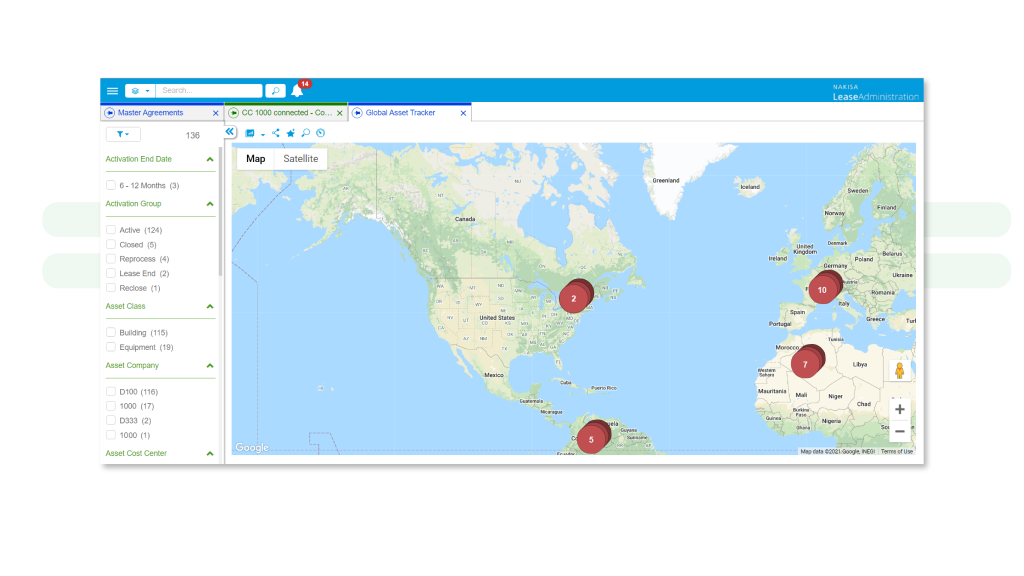Screen dimensions: 1024x576
Task: Add view to favorites star icon
Action: (291, 133)
